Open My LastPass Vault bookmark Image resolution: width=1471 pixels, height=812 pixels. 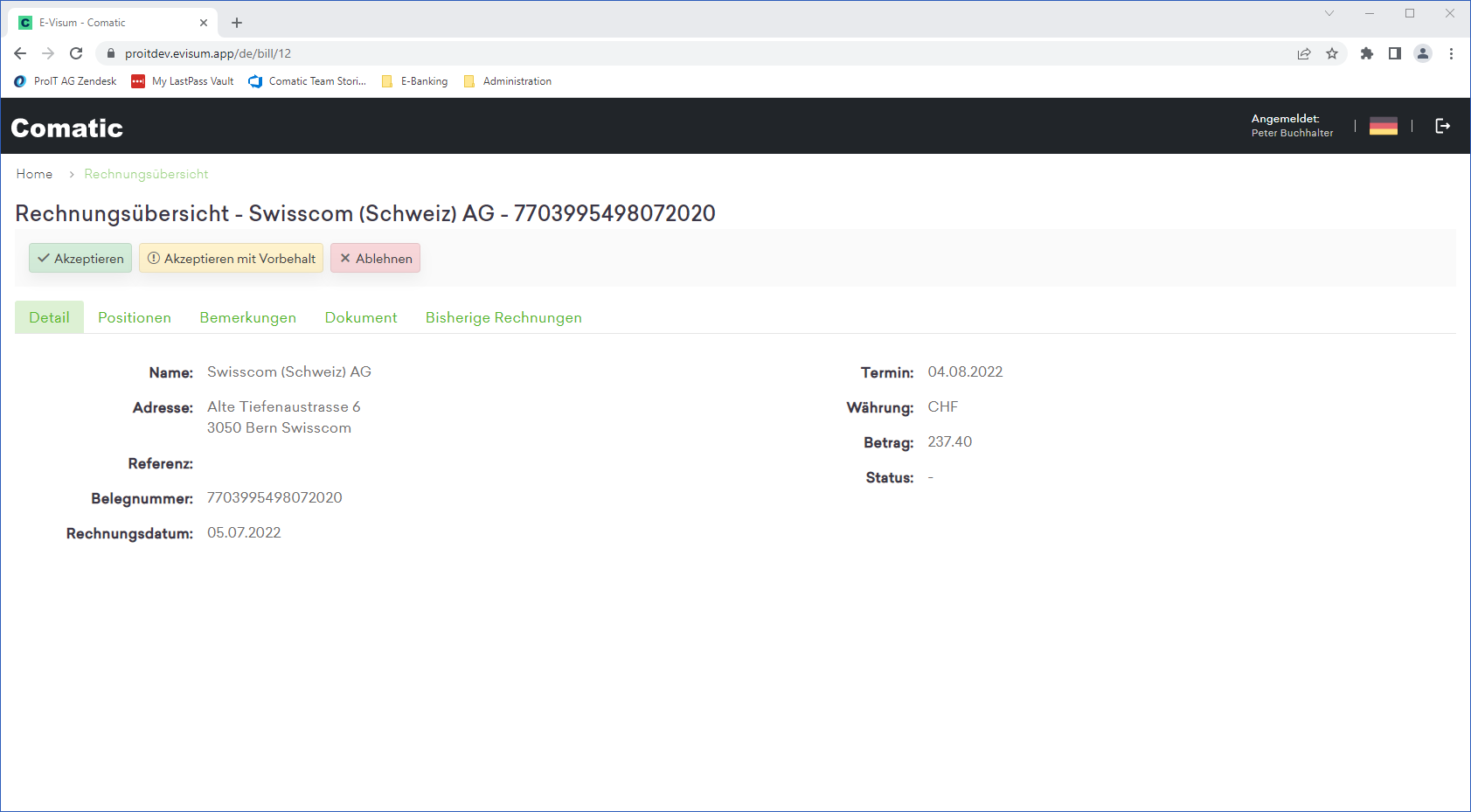(183, 81)
